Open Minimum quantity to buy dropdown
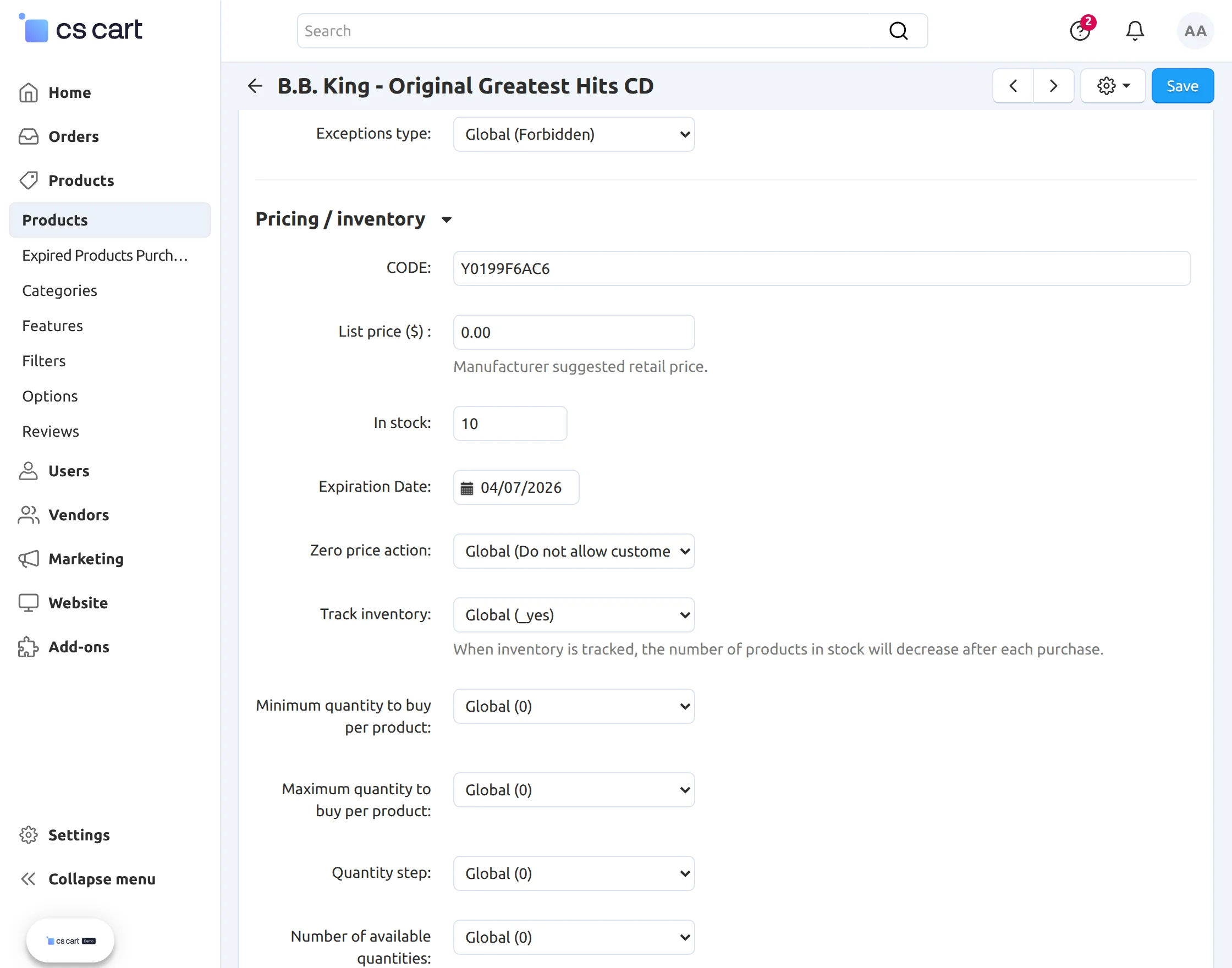This screenshot has width=1232, height=968. pos(574,706)
